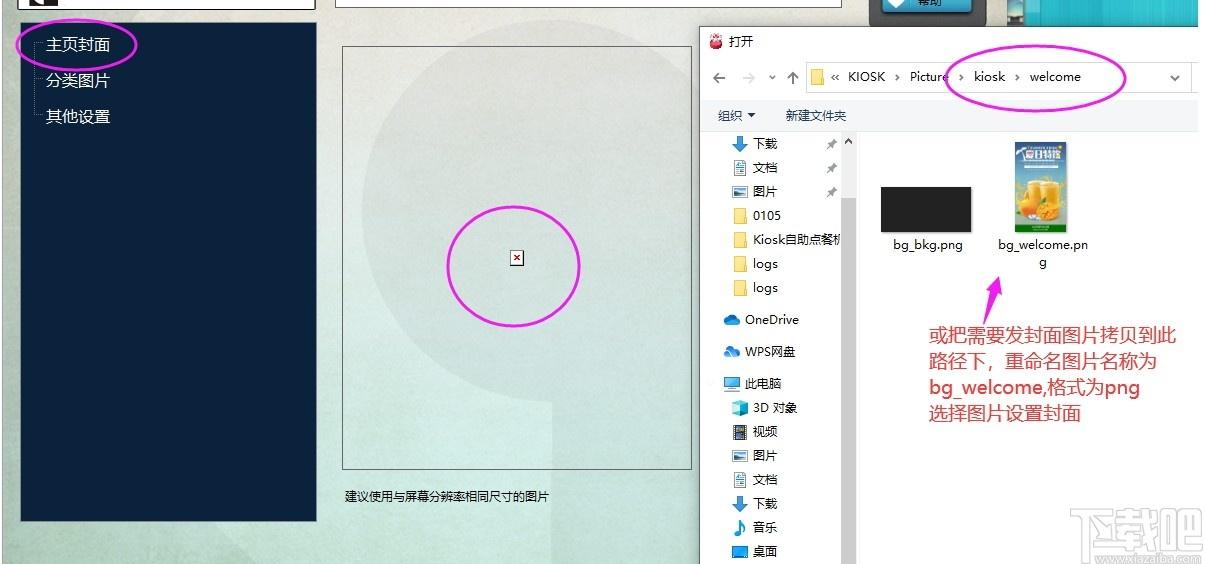
Task: Click the broken image placeholder in preview
Action: [517, 258]
